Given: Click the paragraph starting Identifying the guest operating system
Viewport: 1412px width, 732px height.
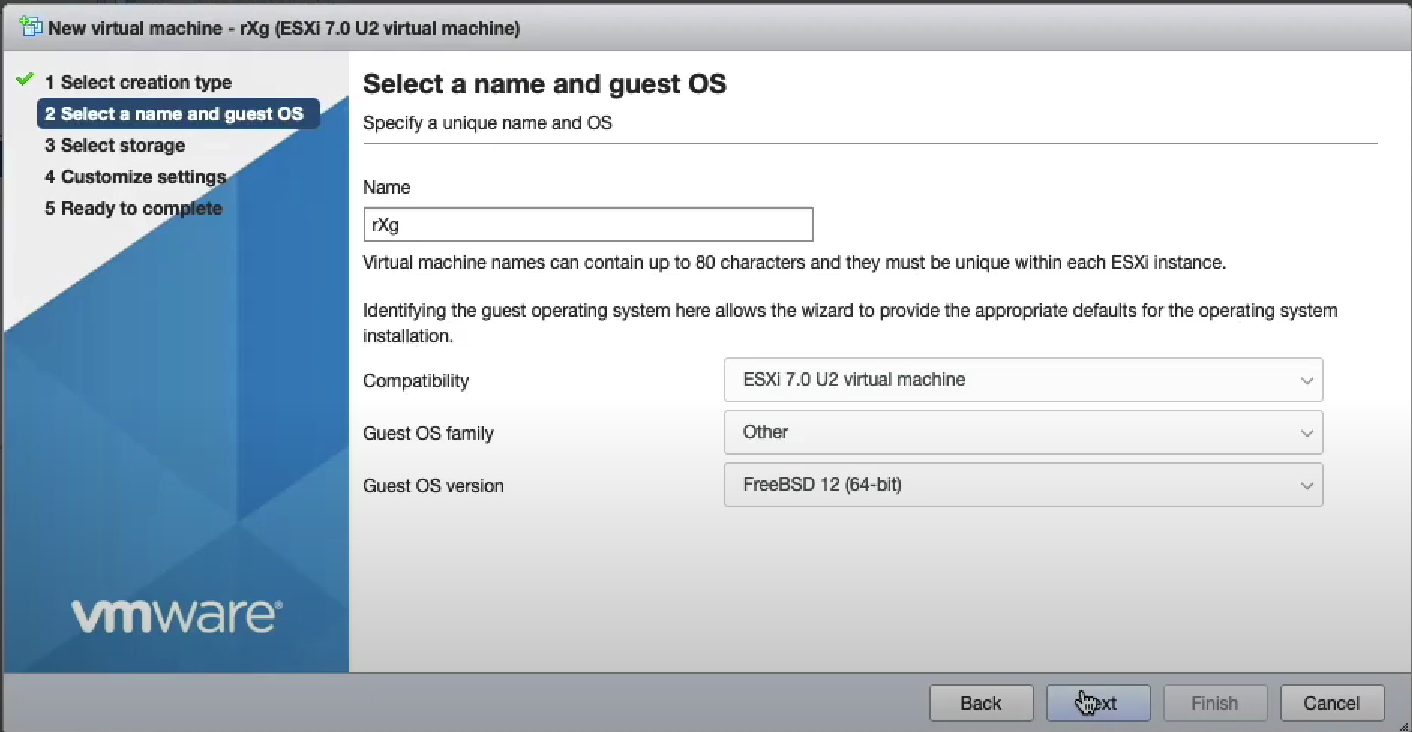Looking at the screenshot, I should [x=850, y=323].
